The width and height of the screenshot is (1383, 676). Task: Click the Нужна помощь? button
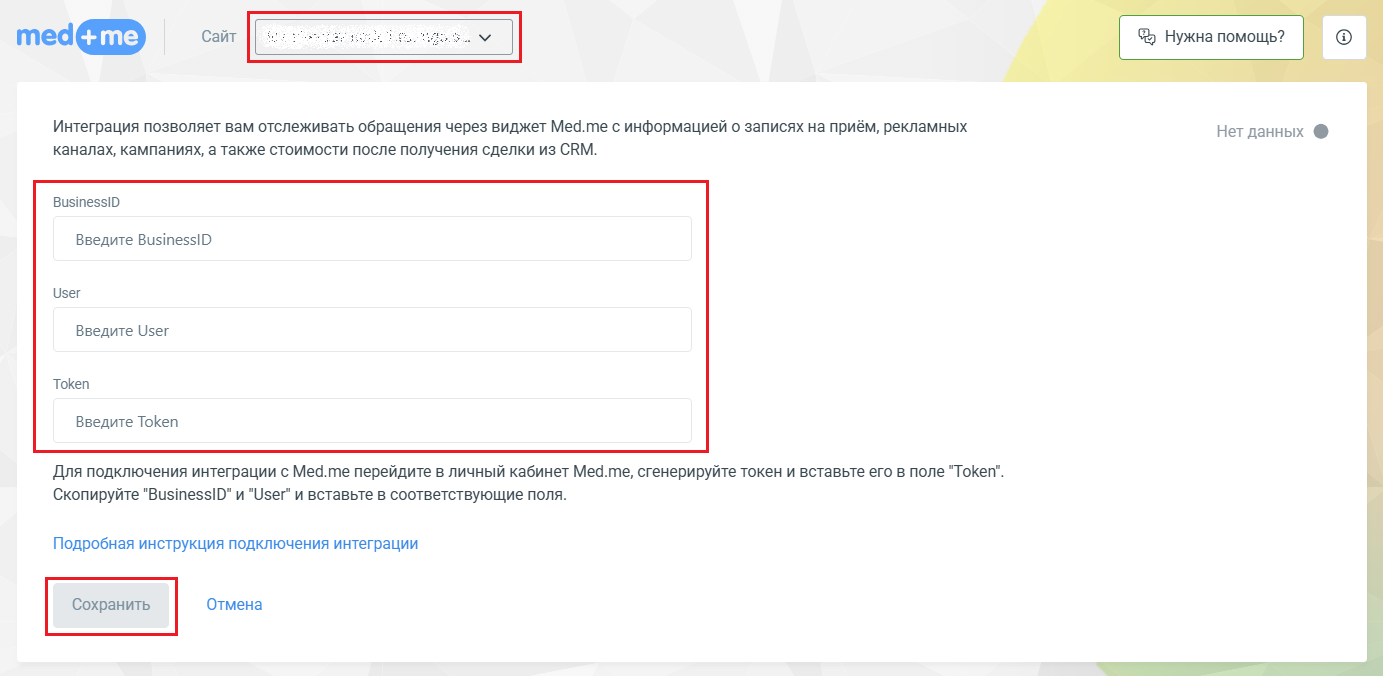(x=1211, y=37)
